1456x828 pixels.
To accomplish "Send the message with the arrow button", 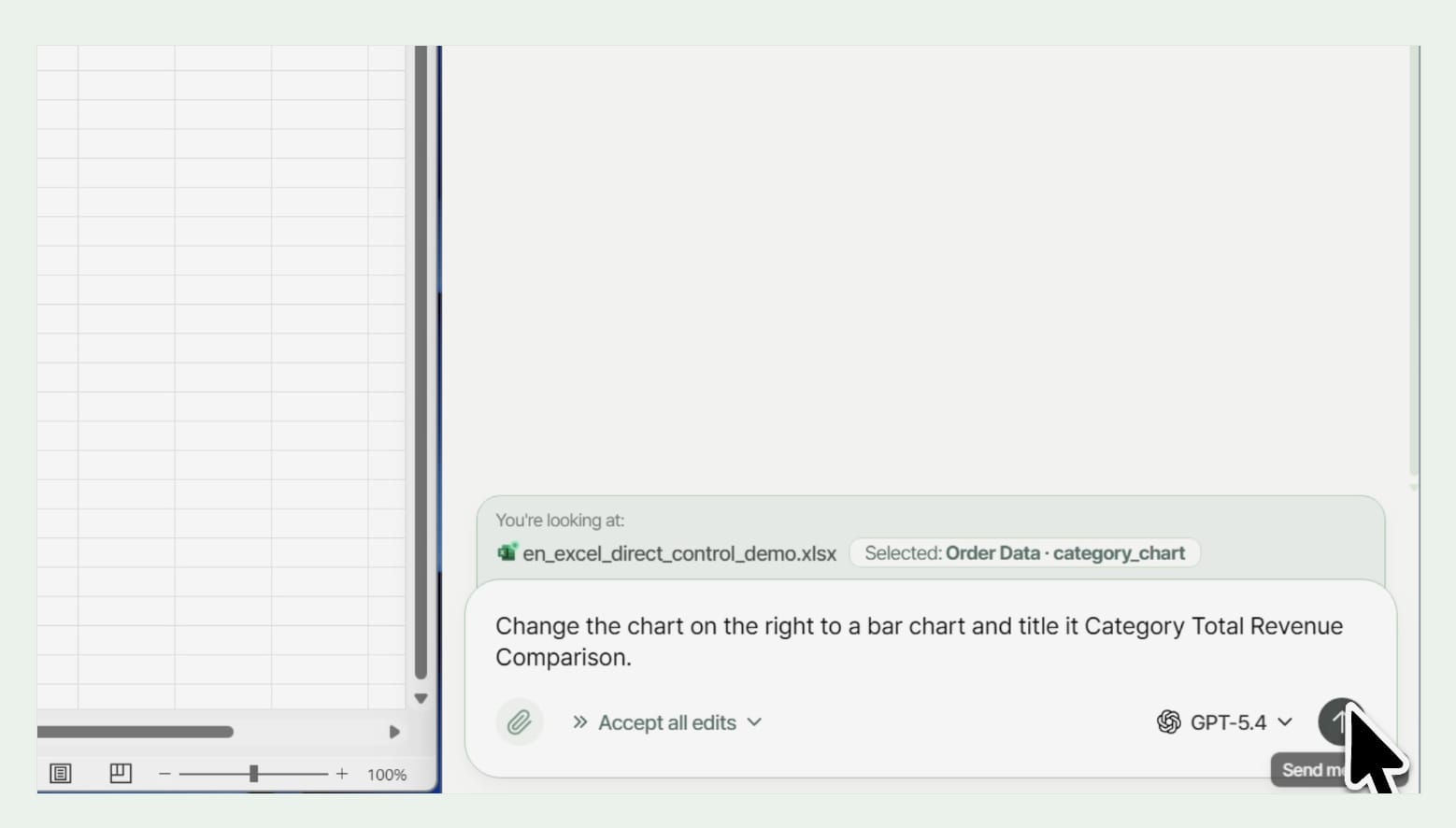I will (1339, 721).
